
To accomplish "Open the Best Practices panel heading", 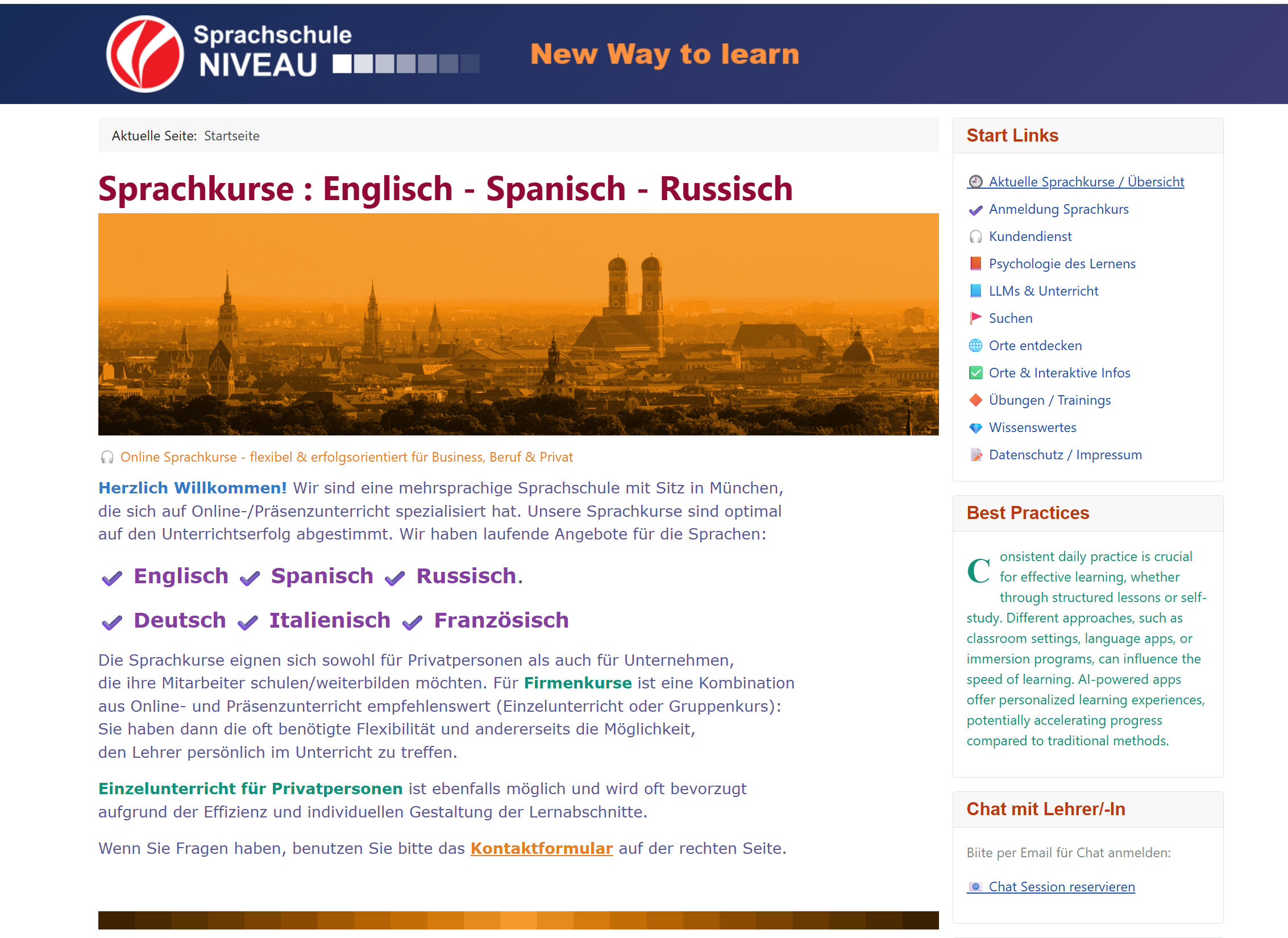I will point(1028,513).
